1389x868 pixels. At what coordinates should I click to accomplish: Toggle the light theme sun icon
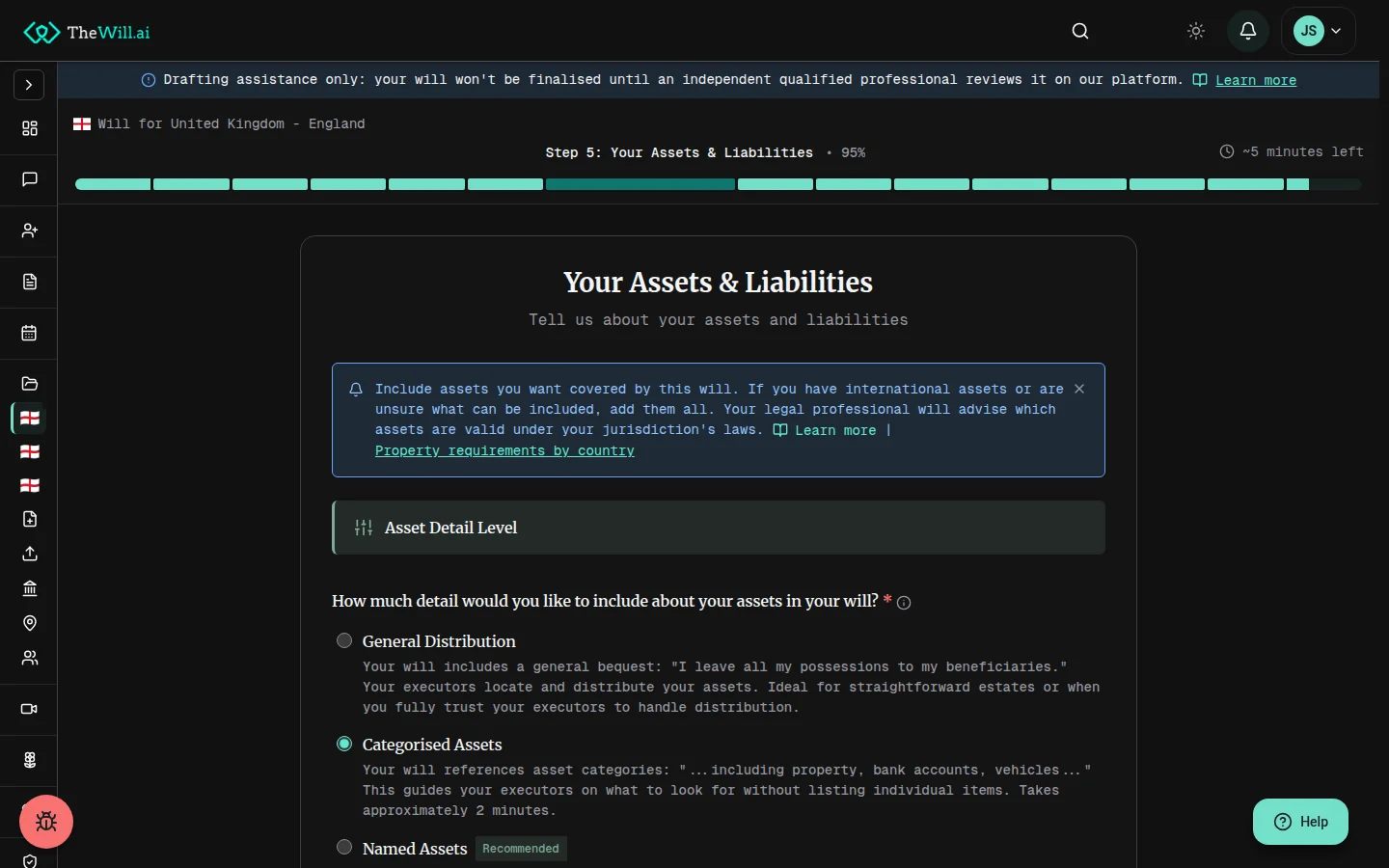pos(1196,31)
